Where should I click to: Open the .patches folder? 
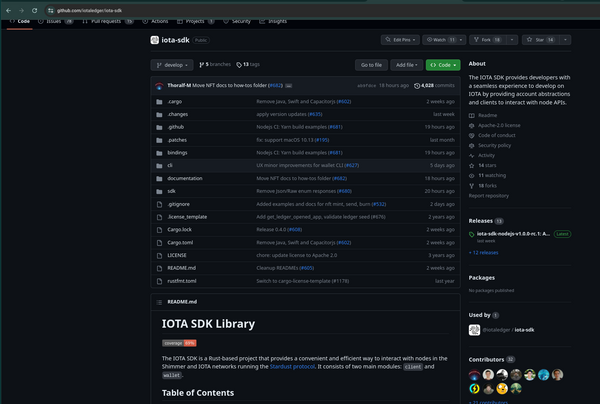point(177,140)
